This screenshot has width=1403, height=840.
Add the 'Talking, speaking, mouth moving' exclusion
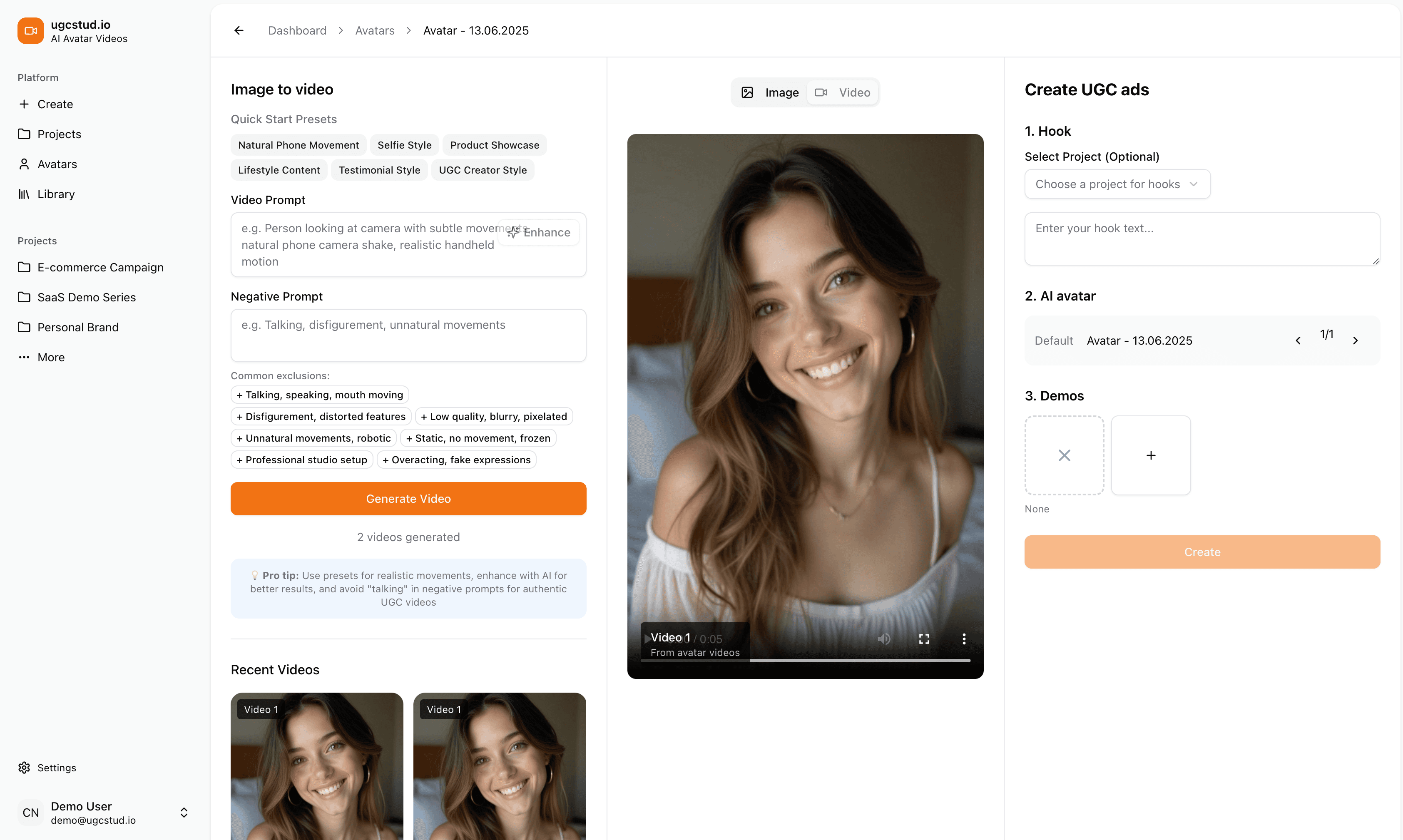(x=319, y=395)
